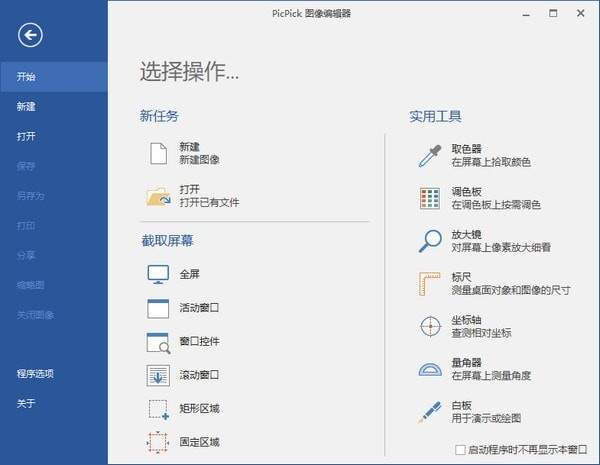The width and height of the screenshot is (600, 465).
Task: Choose 固定区域 fixed region capture
Action: (159, 441)
